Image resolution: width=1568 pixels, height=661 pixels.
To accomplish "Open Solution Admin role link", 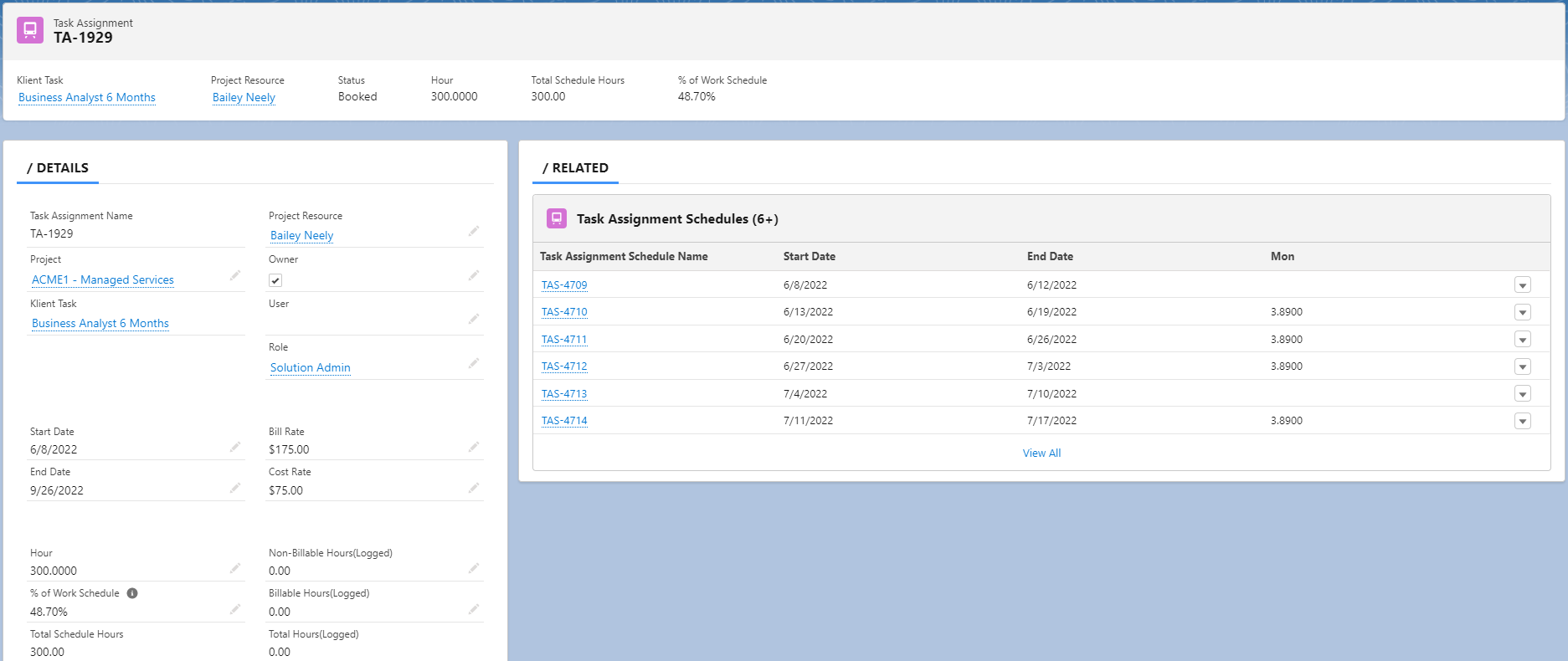I will pyautogui.click(x=310, y=367).
